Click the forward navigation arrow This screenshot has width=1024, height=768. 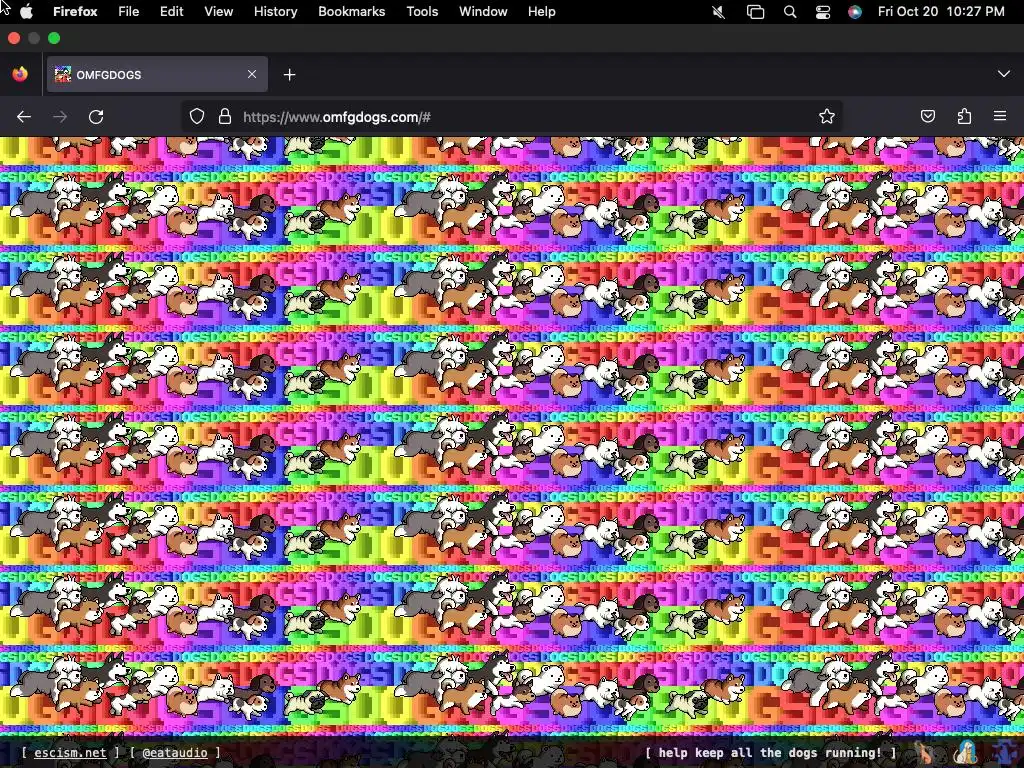point(60,117)
